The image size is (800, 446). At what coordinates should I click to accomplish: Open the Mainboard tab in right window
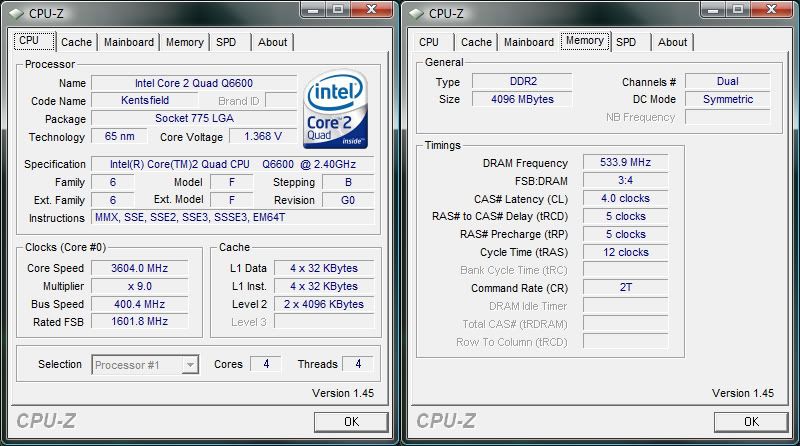tap(529, 42)
